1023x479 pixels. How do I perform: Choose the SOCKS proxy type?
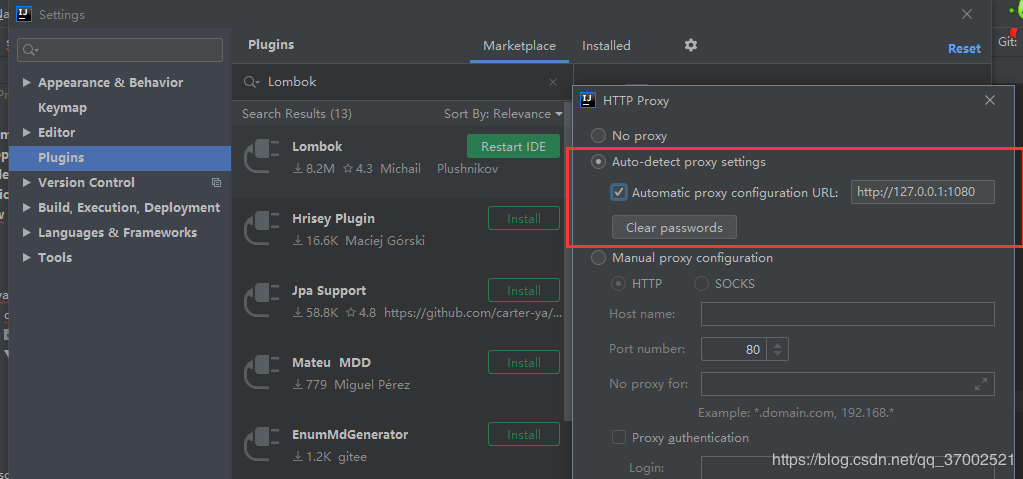pos(701,284)
